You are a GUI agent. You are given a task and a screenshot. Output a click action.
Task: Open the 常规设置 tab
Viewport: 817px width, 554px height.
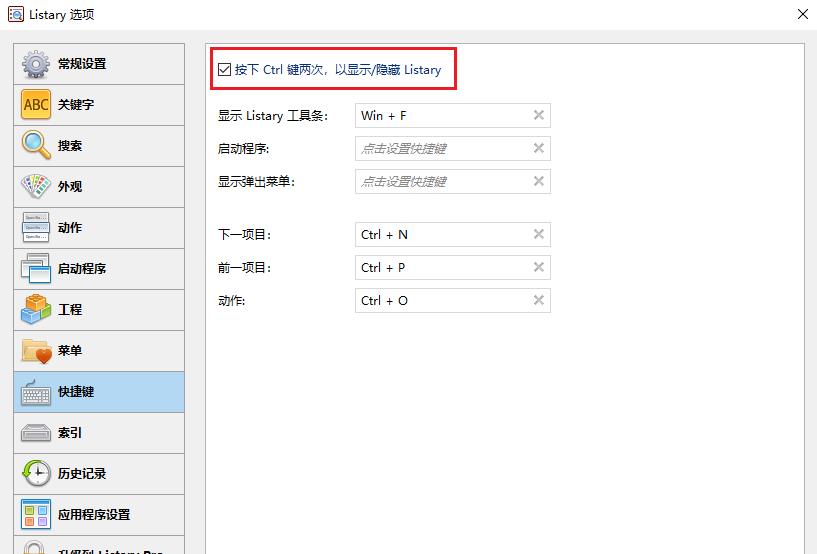99,64
